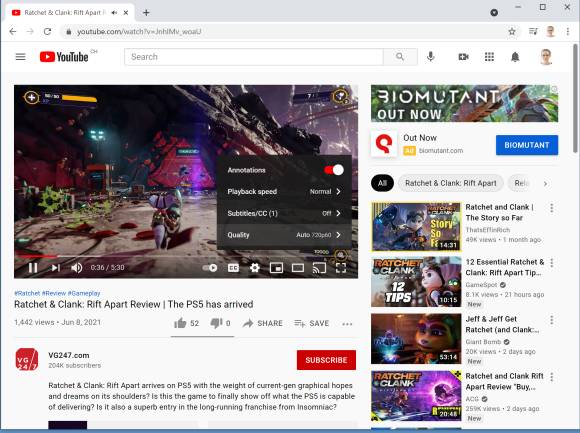
Task: Click the browser address bar
Action: click(285, 32)
